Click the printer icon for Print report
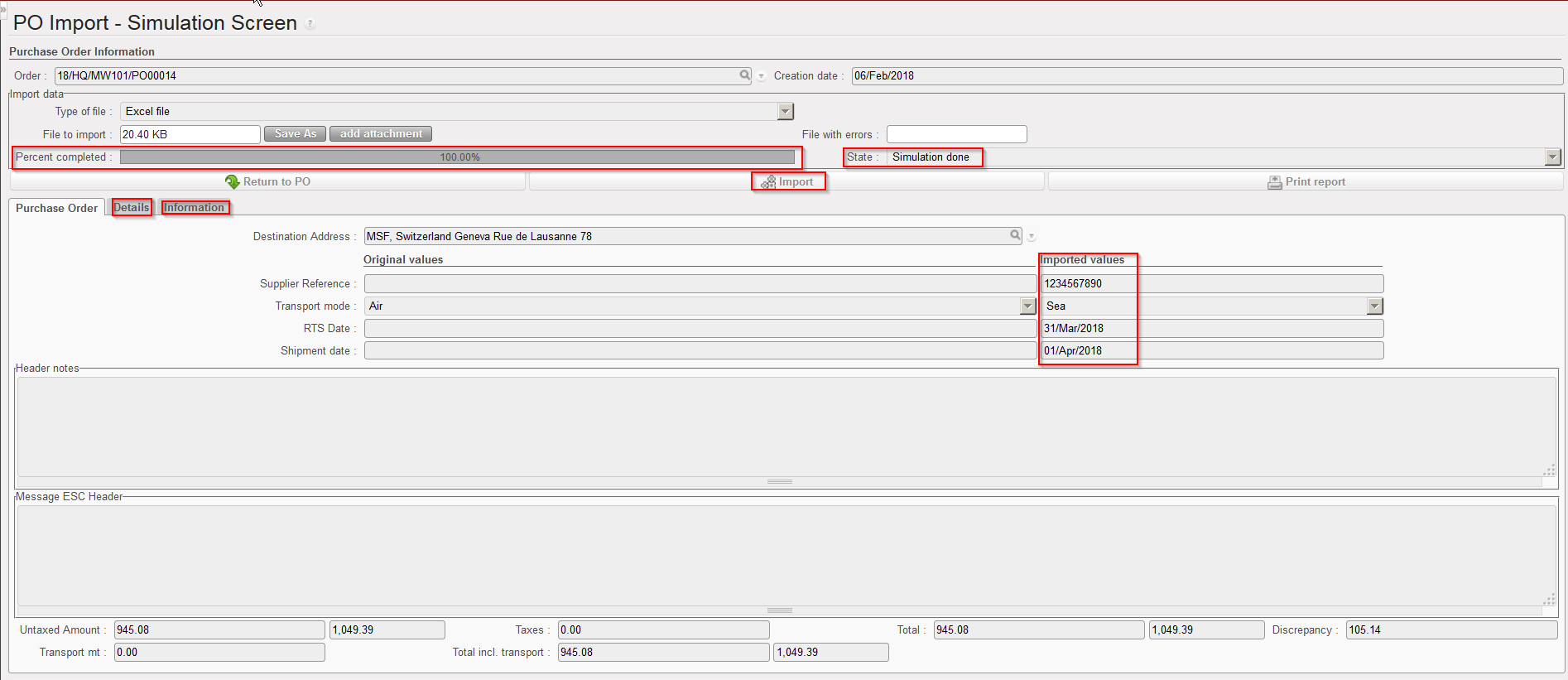The width and height of the screenshot is (1568, 680). [1275, 182]
